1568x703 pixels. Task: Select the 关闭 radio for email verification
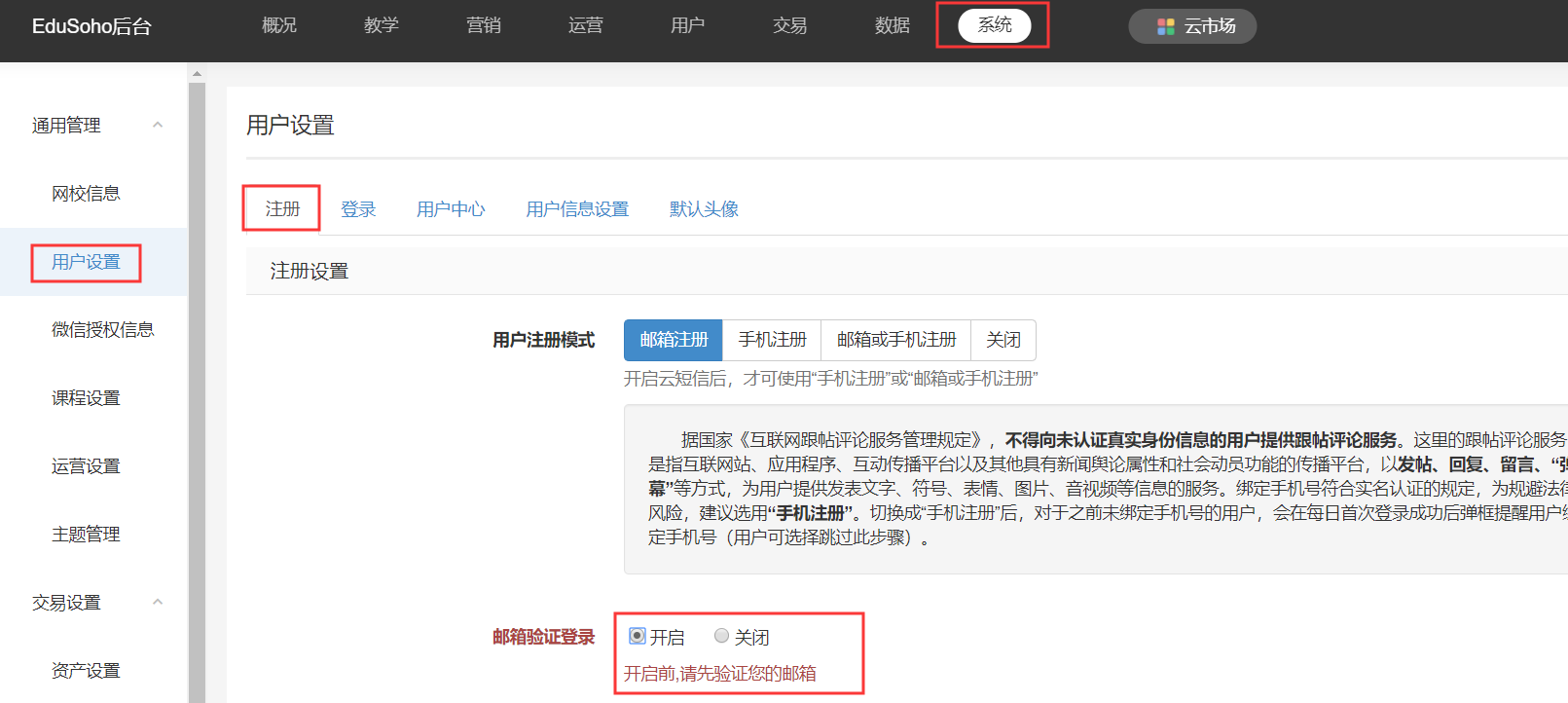click(x=721, y=636)
